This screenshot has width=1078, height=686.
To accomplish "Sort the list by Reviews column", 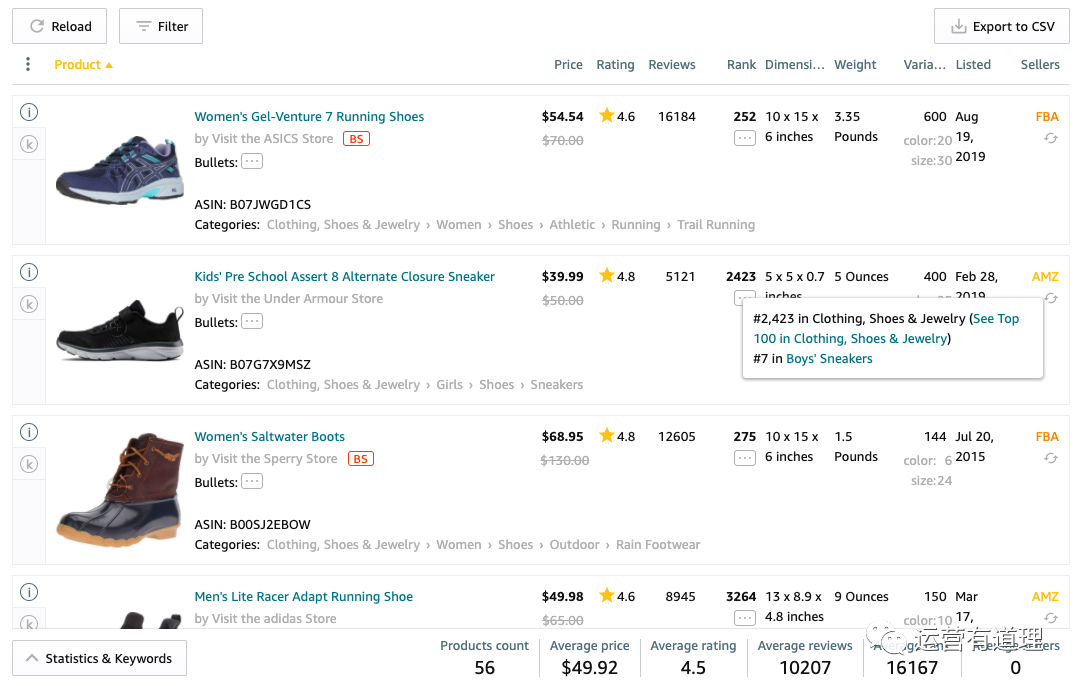I will (671, 65).
